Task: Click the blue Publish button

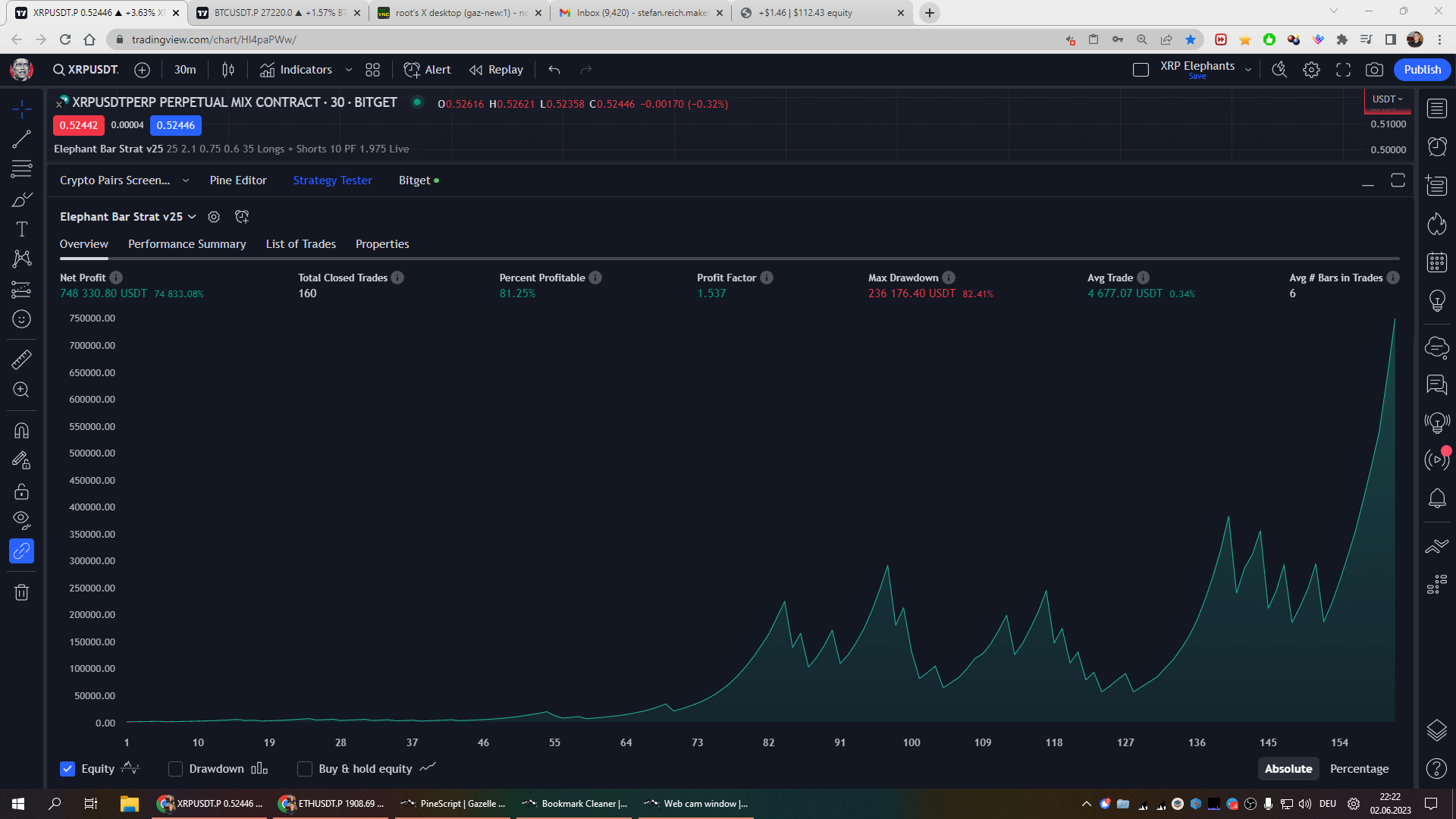Action: [1422, 70]
